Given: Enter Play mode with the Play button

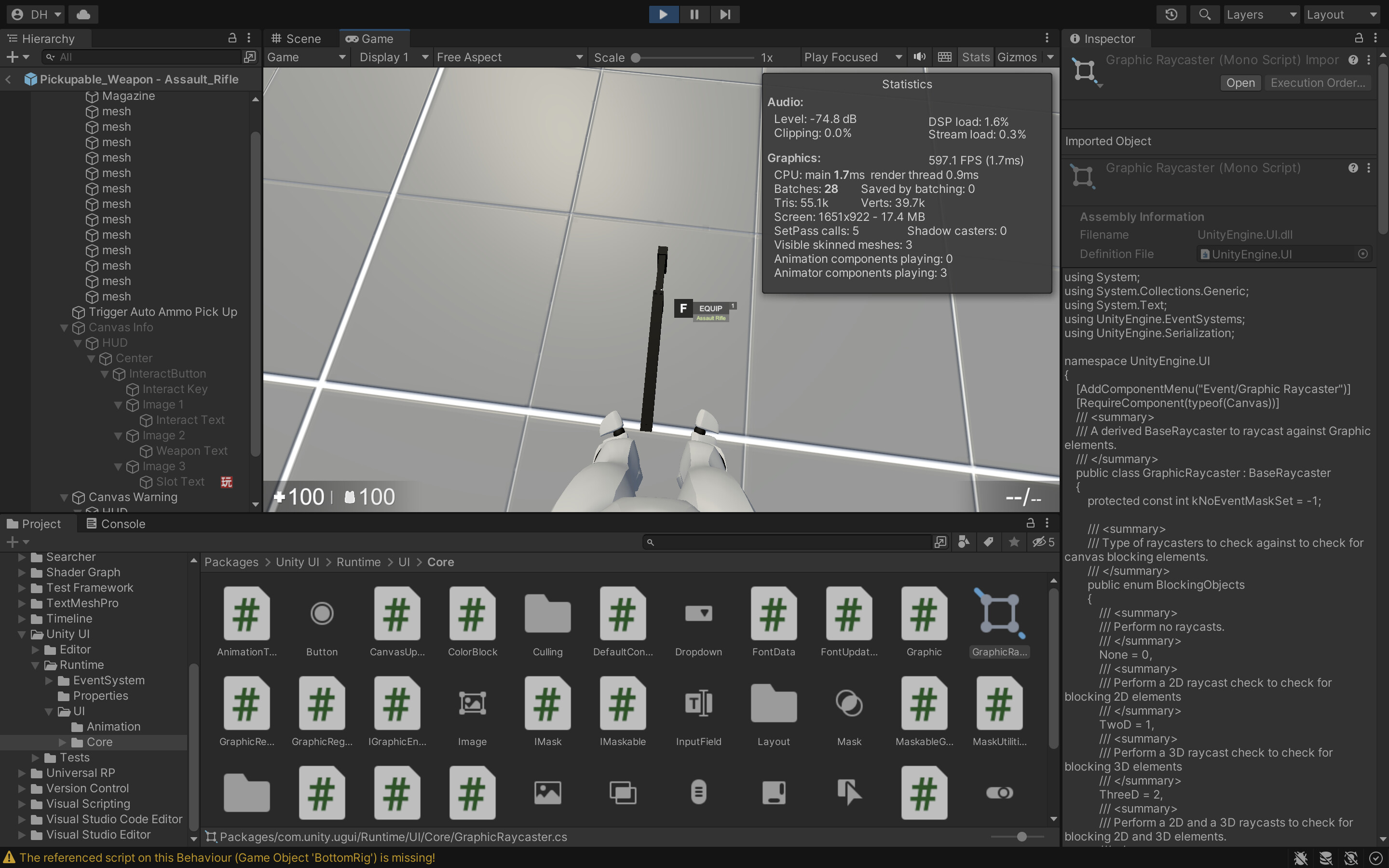Looking at the screenshot, I should tap(664, 14).
